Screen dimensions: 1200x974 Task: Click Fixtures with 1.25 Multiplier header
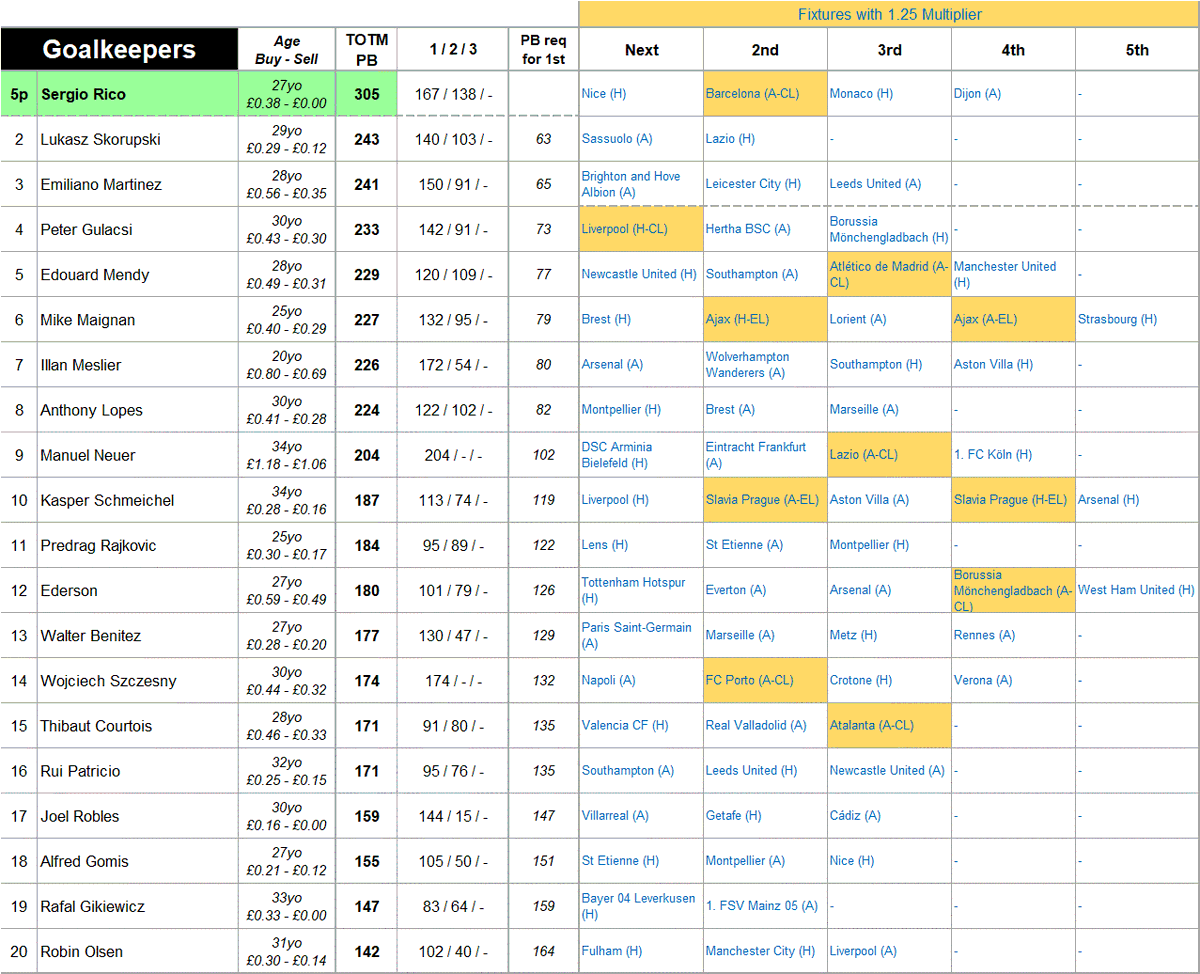(889, 14)
